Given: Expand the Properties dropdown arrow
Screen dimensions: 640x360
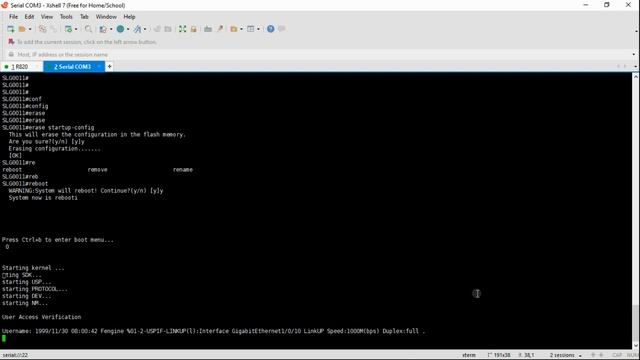Looking at the screenshot, I should [76, 29].
